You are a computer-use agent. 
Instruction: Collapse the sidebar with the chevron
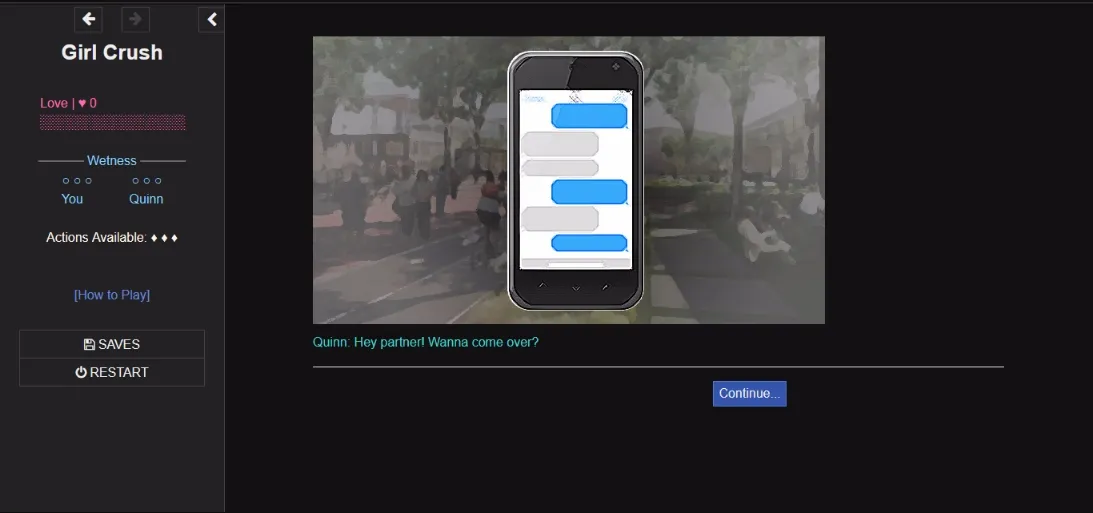click(x=211, y=19)
